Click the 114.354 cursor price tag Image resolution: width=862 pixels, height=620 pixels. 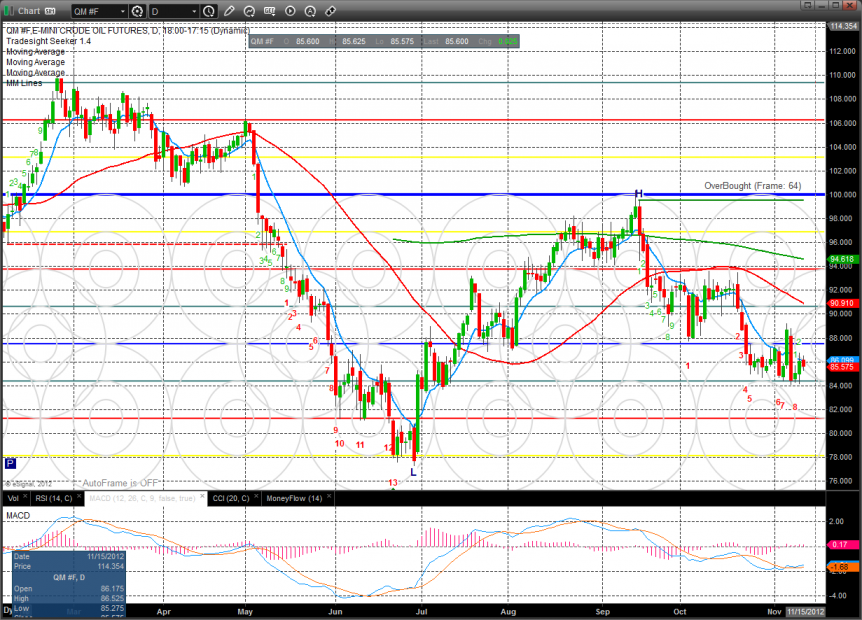[x=843, y=26]
